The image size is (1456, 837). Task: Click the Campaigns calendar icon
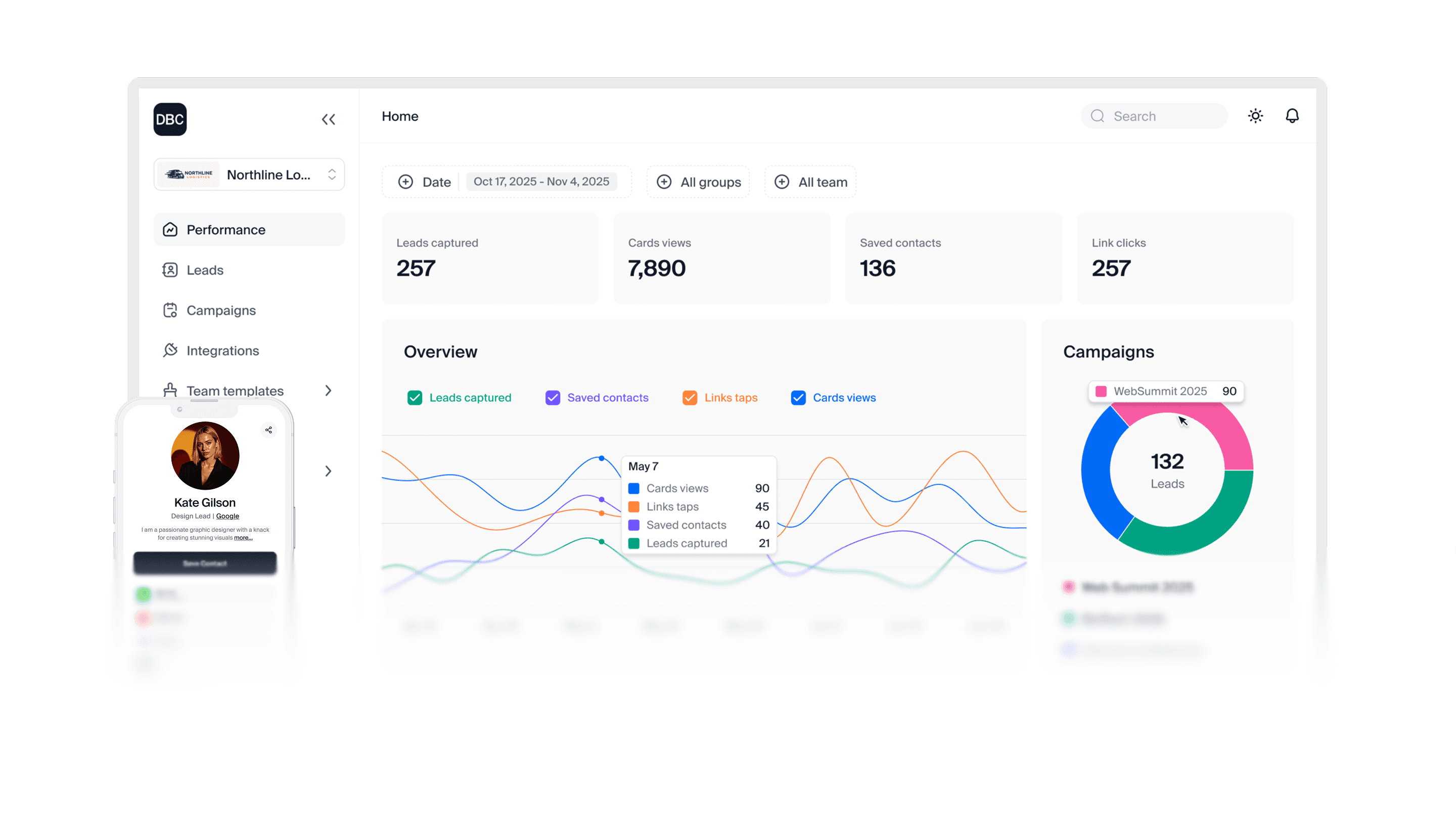[x=170, y=310]
